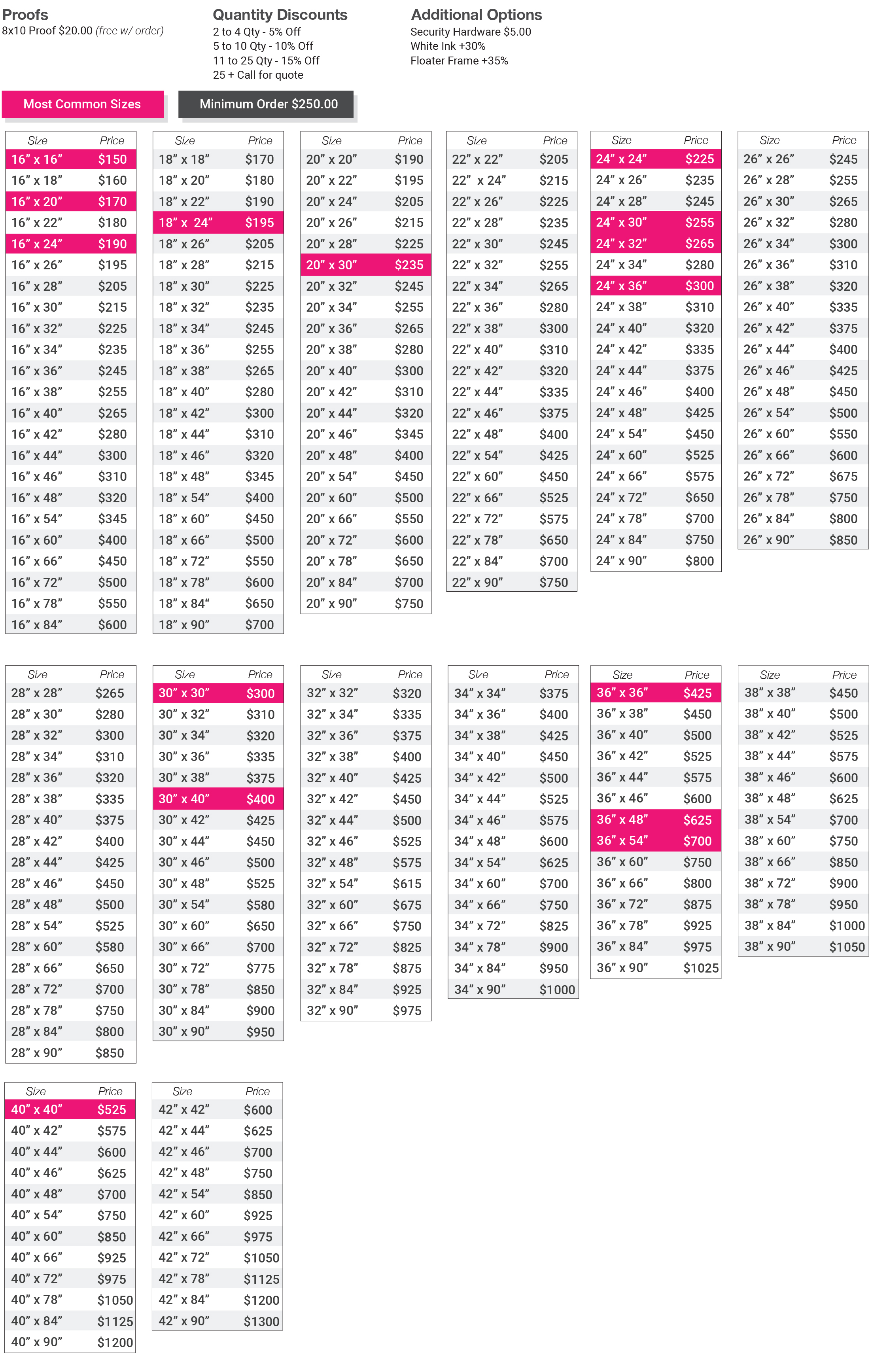Select the highlighted 24" x 36" $300 row
The width and height of the screenshot is (870, 1372).
(x=655, y=286)
